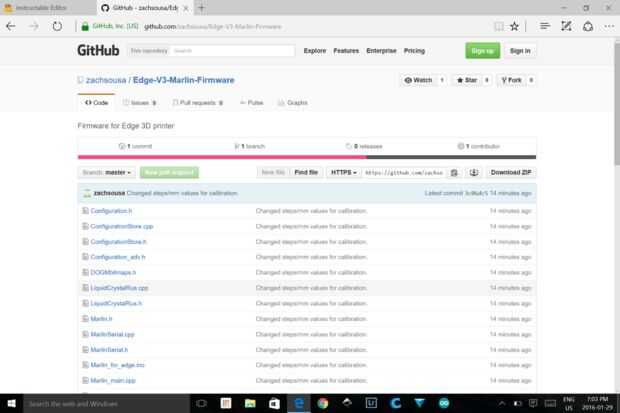Click the green padlock security icon
Viewport: 620px width, 413px height.
pyautogui.click(x=85, y=27)
